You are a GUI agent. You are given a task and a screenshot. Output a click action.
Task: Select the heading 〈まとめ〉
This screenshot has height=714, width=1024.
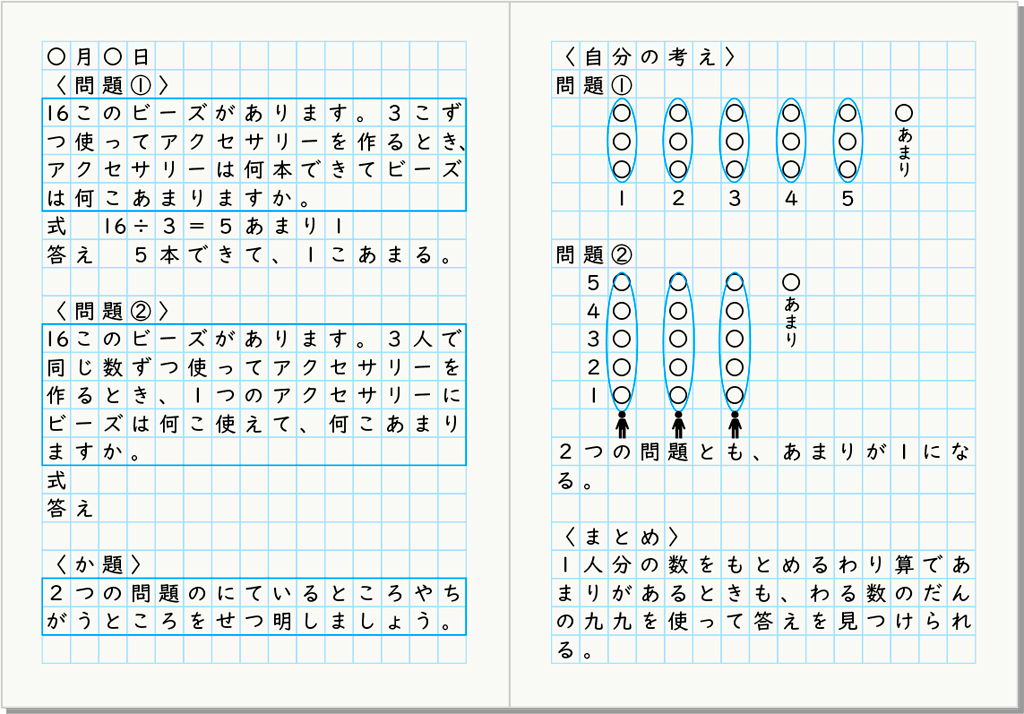[x=621, y=537]
